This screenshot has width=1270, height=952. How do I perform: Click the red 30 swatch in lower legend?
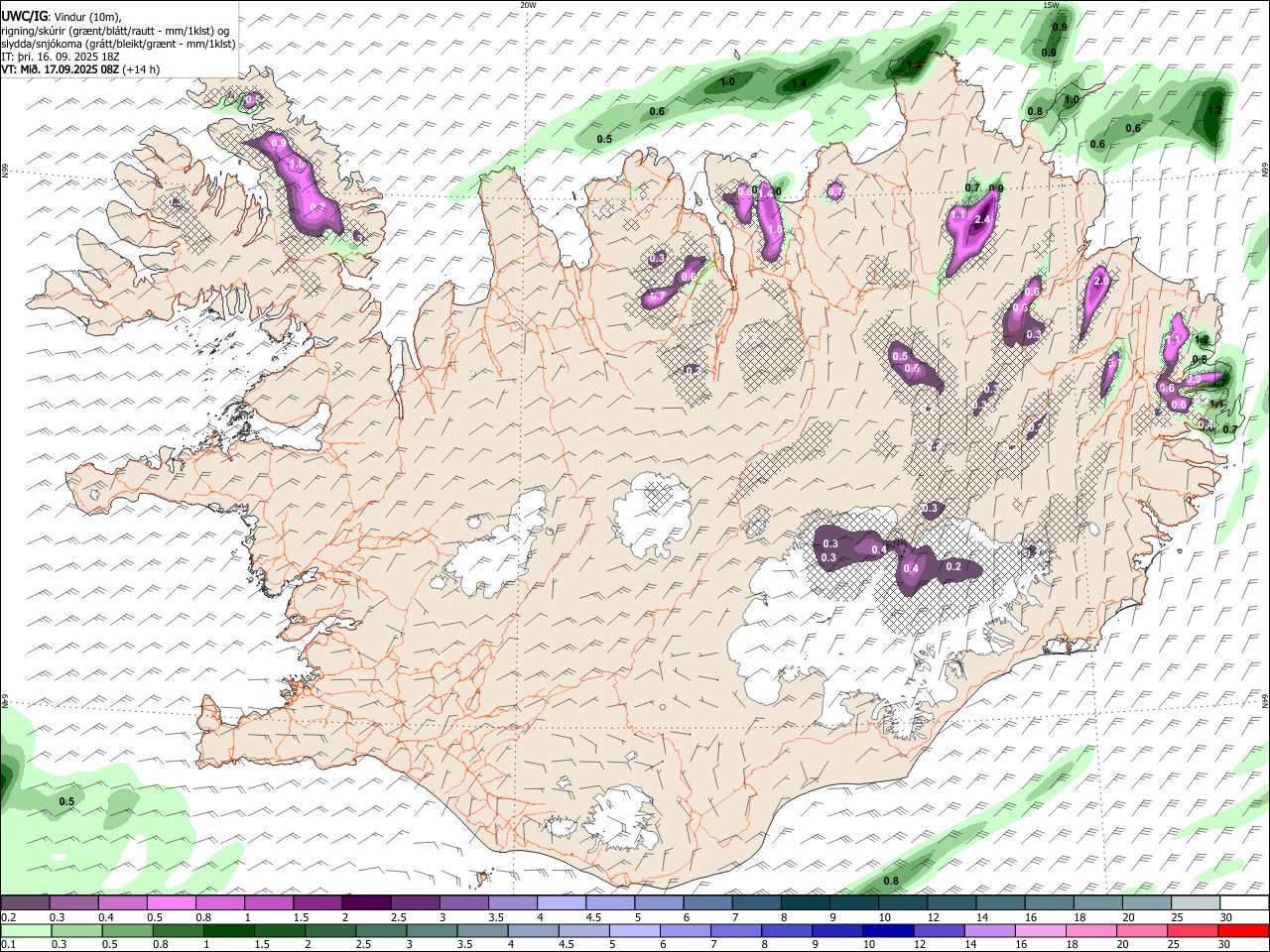(1244, 931)
